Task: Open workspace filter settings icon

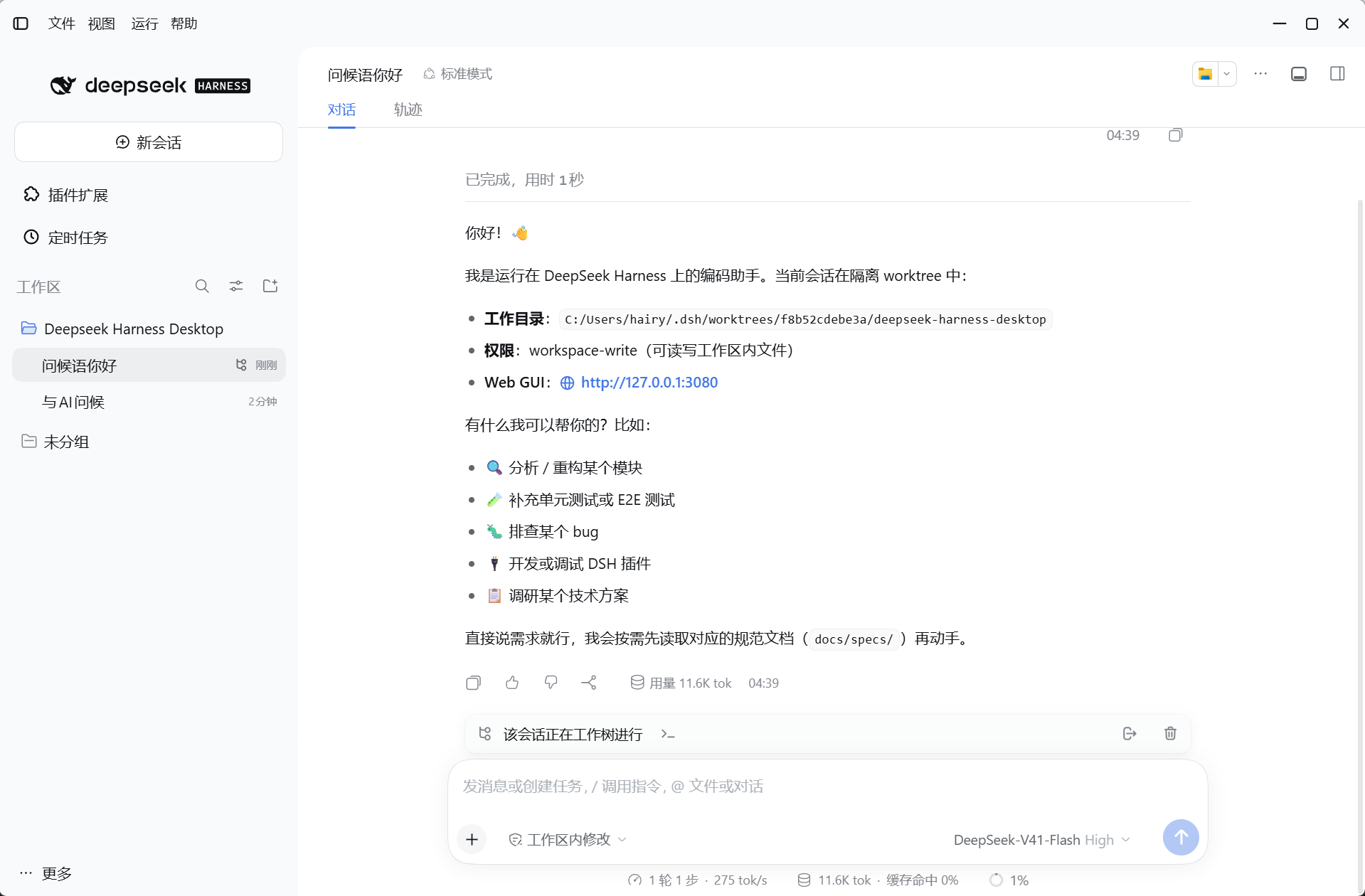Action: [236, 286]
